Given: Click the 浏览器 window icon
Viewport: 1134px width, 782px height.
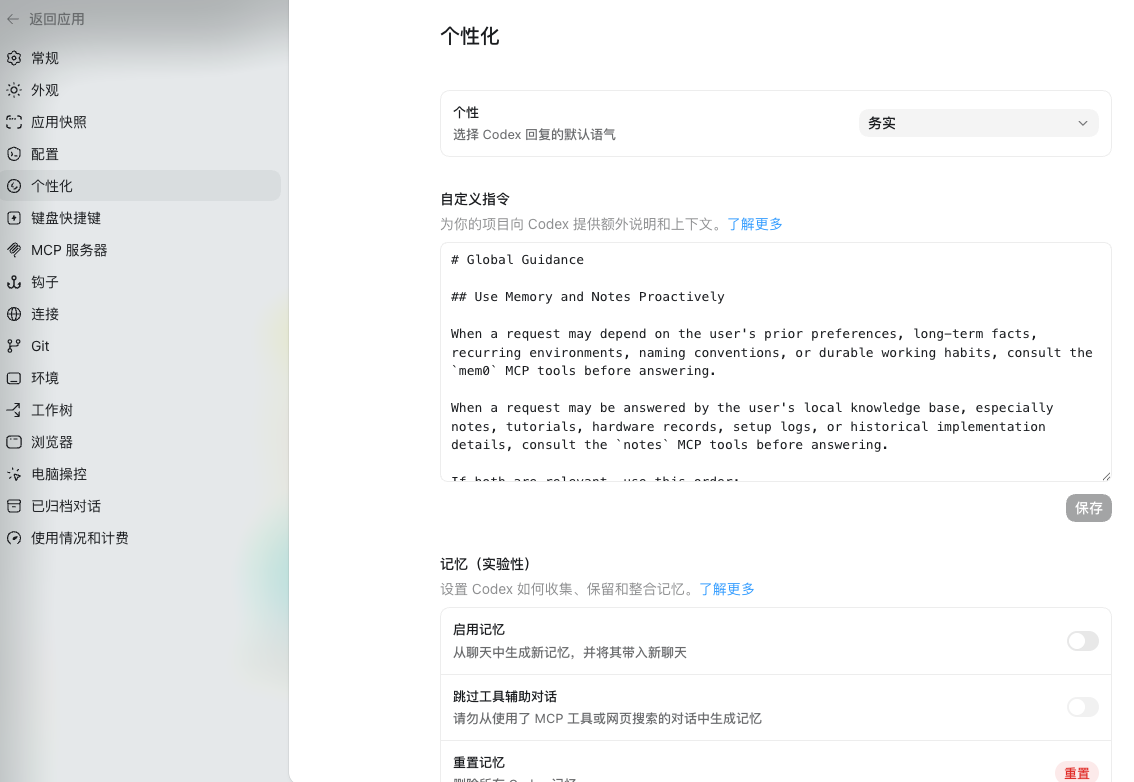Looking at the screenshot, I should click(14, 441).
